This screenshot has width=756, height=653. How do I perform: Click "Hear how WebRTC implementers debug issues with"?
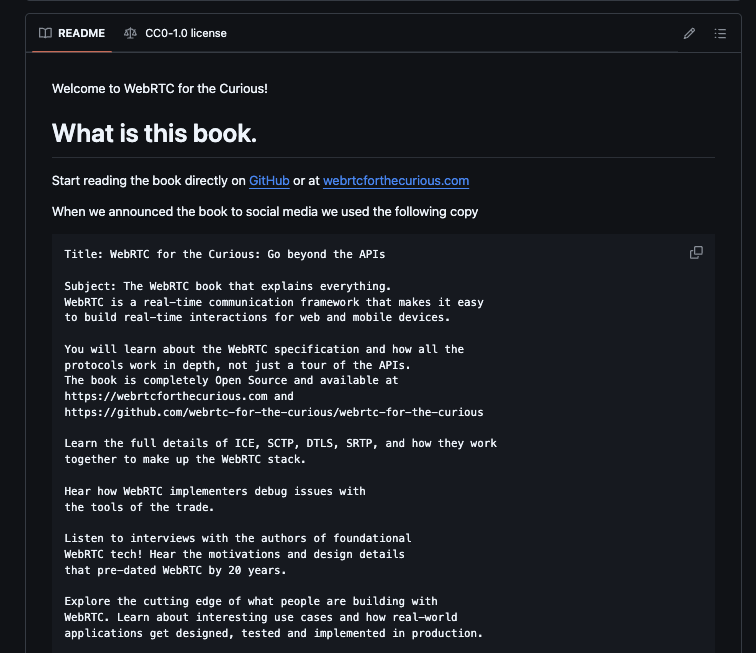215,491
